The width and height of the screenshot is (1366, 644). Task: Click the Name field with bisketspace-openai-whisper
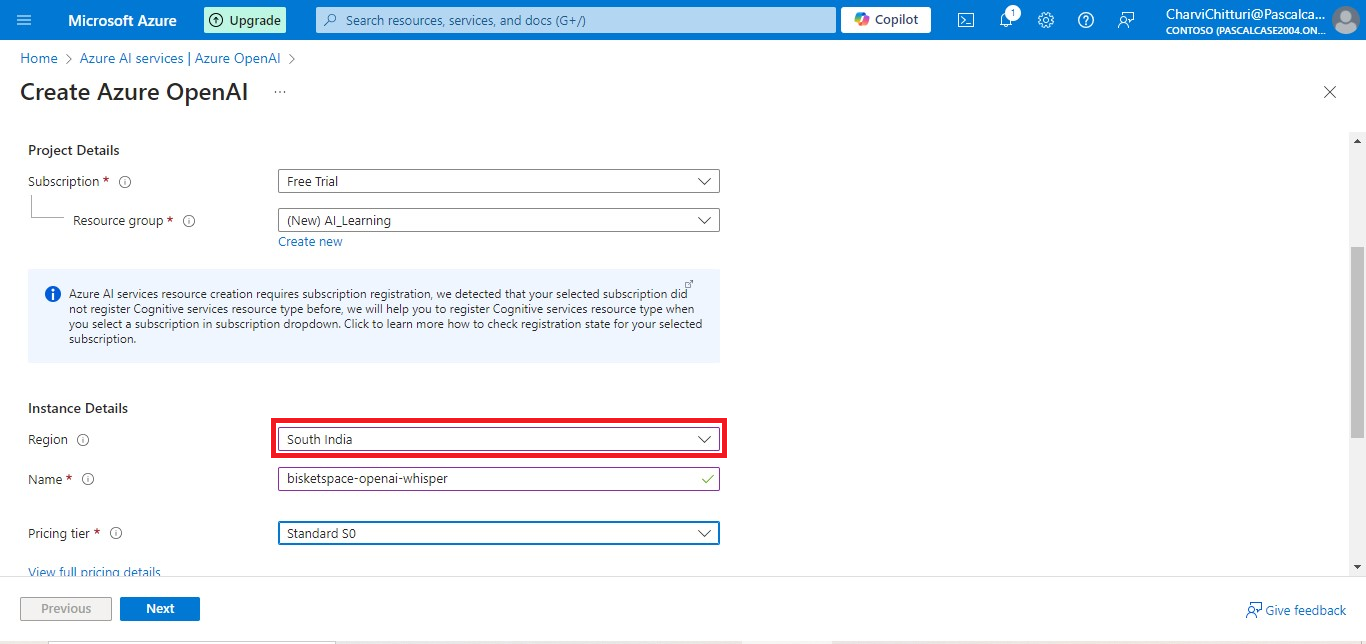pyautogui.click(x=490, y=479)
